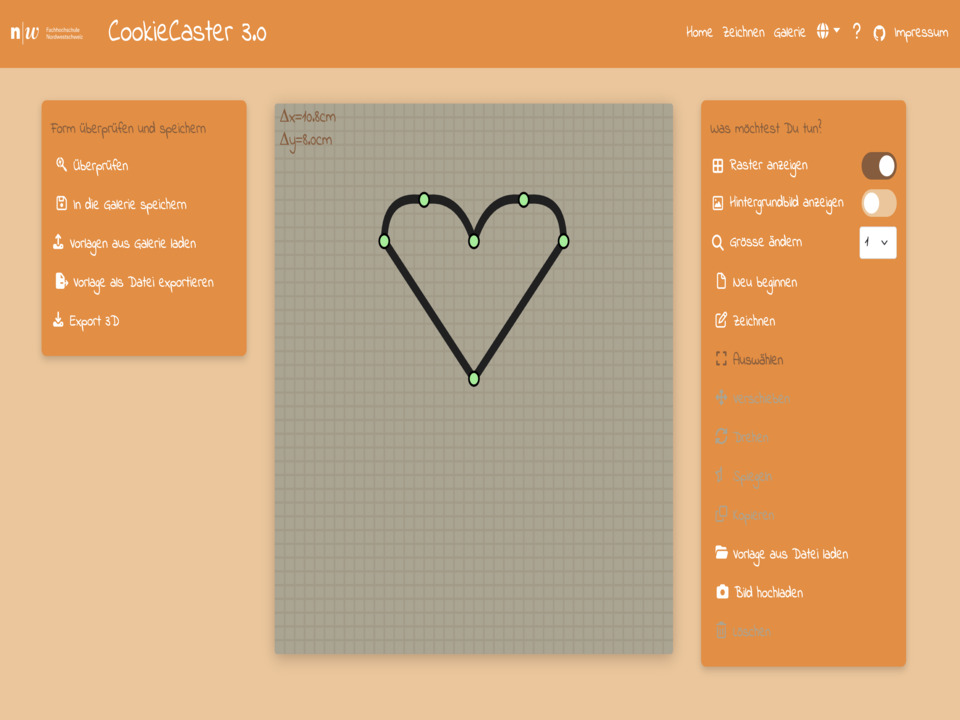Viewport: 960px width, 720px height.
Task: Click the file export icon beside Vorlage als Datei exportieren
Action: click(x=61, y=281)
